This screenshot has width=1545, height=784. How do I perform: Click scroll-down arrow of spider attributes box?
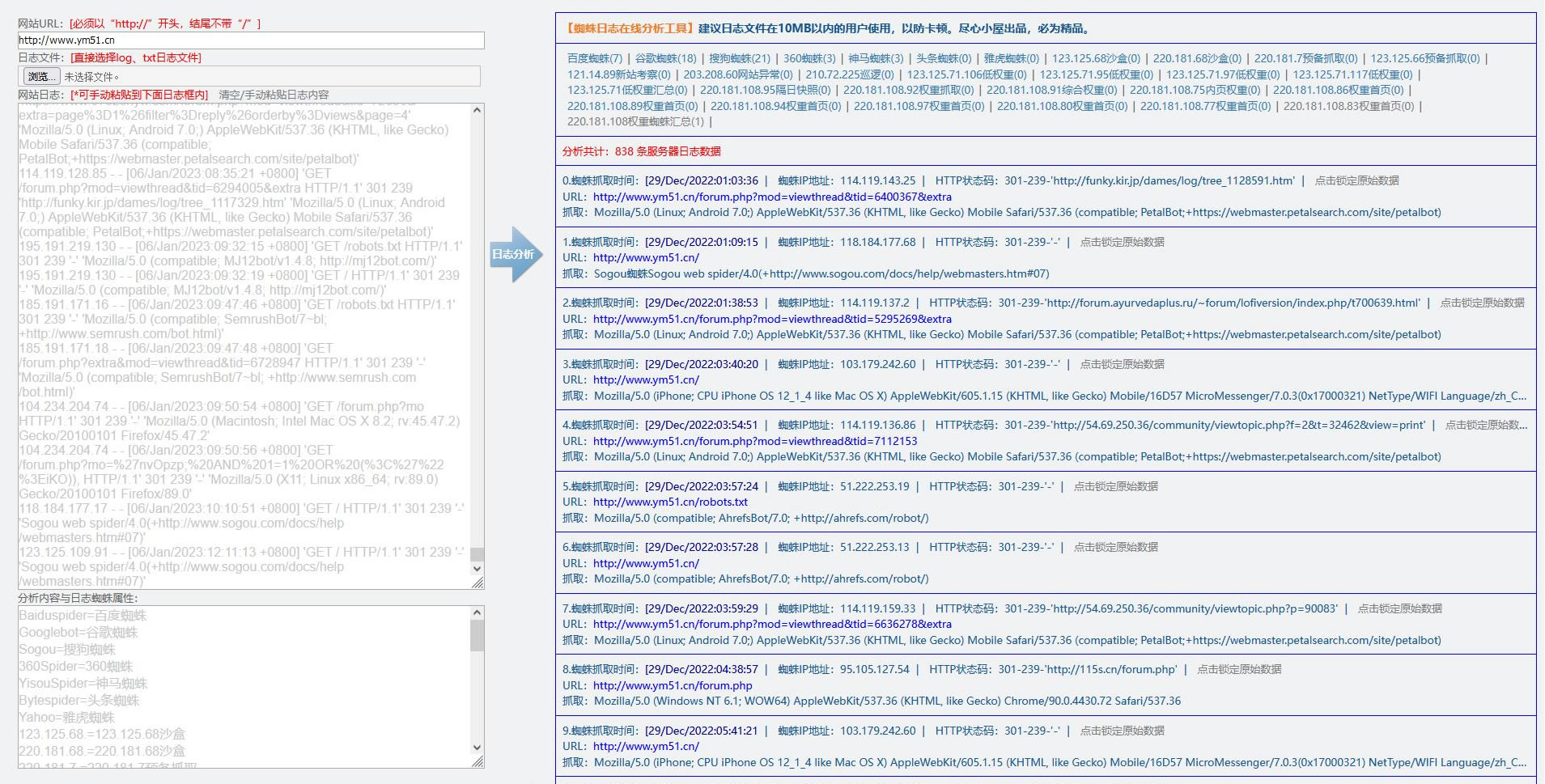[x=477, y=748]
